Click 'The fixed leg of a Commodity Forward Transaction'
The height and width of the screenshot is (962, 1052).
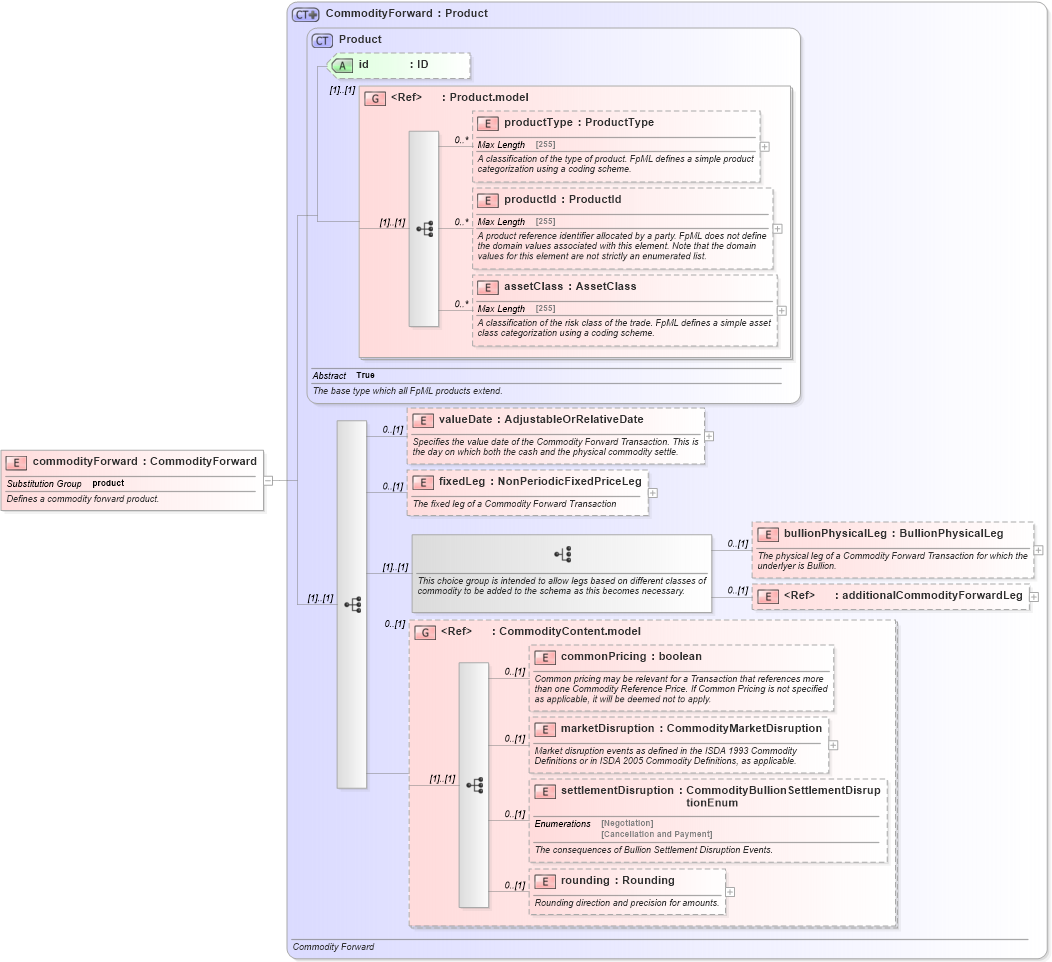click(515, 504)
